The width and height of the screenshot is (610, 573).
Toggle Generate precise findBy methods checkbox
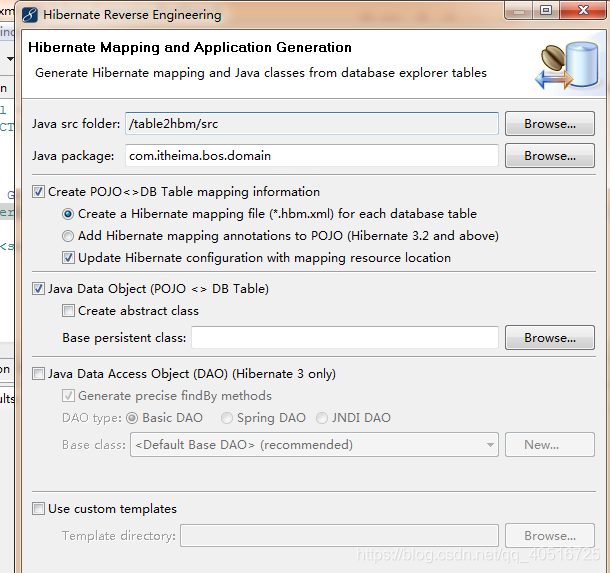[68, 396]
